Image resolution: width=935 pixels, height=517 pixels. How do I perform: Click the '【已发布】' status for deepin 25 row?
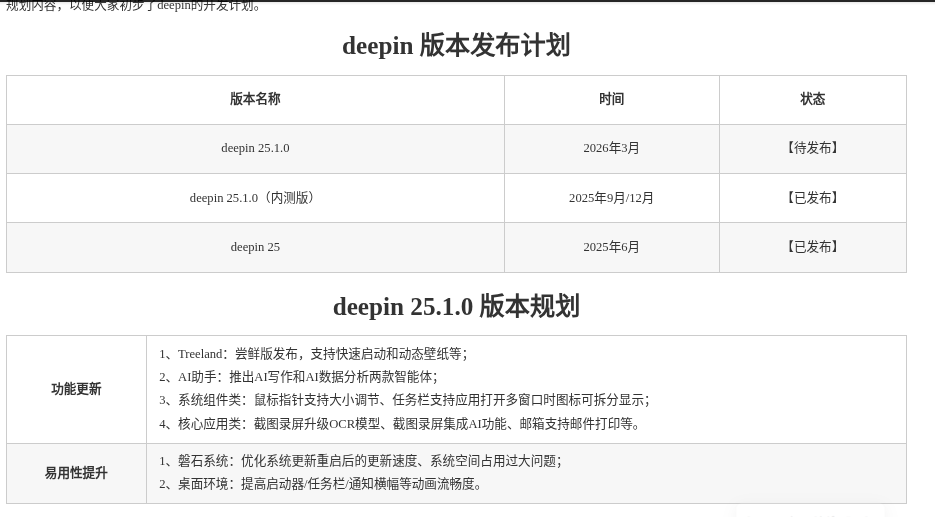pyautogui.click(x=813, y=247)
